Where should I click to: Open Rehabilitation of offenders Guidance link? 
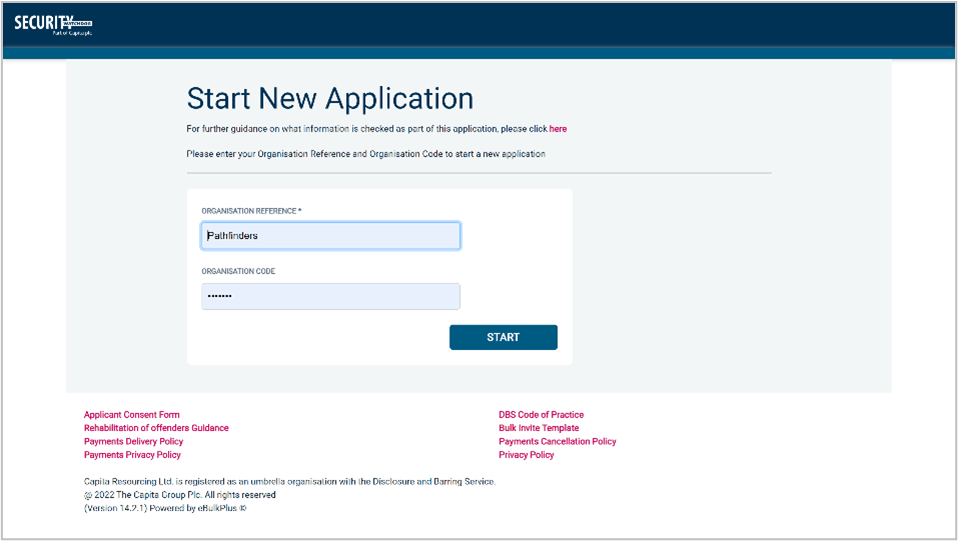156,428
